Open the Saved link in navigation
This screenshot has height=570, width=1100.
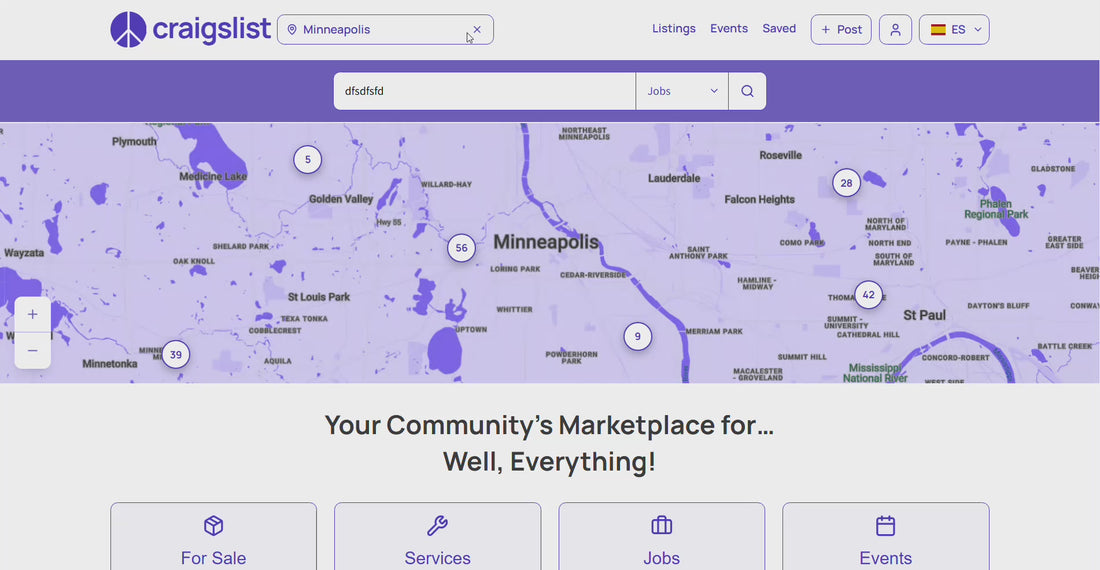pos(779,29)
